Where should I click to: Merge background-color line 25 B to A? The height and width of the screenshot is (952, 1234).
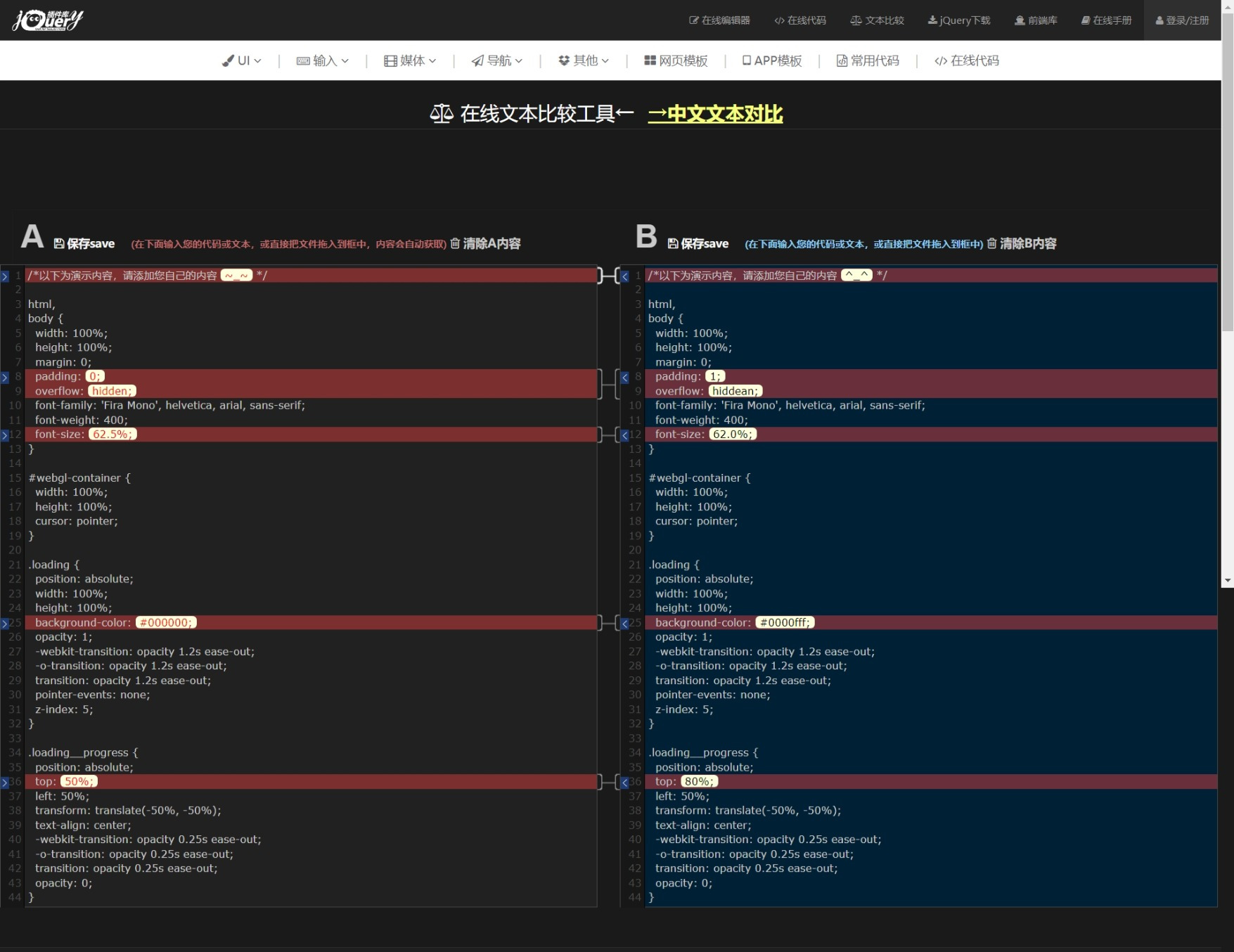tap(625, 624)
